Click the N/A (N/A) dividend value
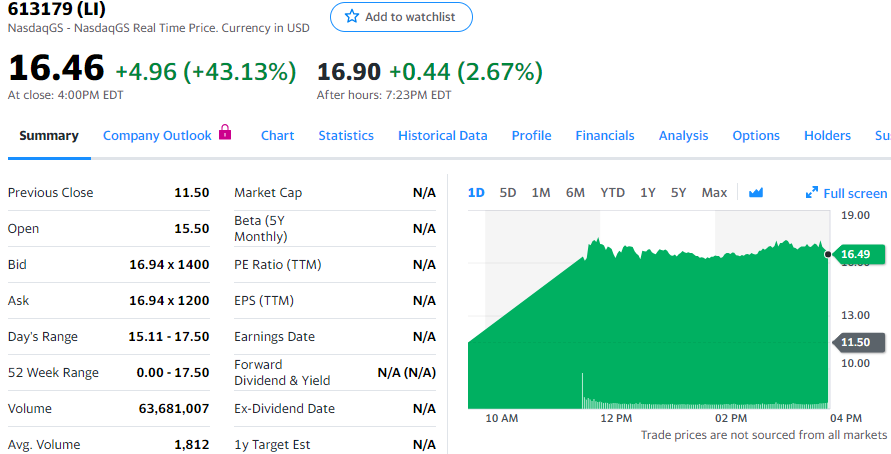The width and height of the screenshot is (891, 454). click(x=406, y=373)
